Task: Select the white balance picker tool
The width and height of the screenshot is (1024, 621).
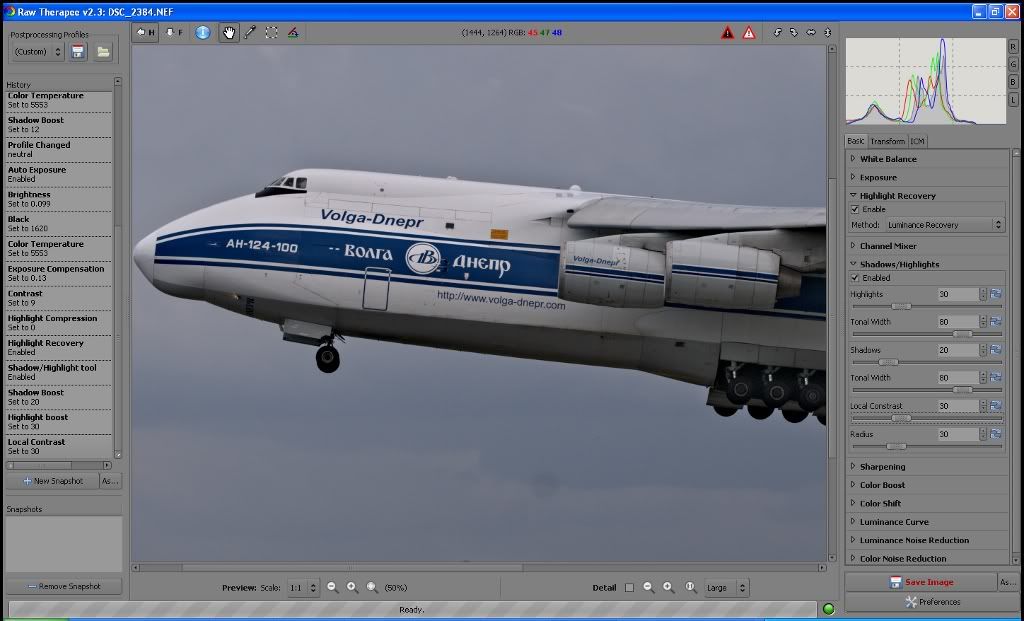Action: pyautogui.click(x=249, y=32)
